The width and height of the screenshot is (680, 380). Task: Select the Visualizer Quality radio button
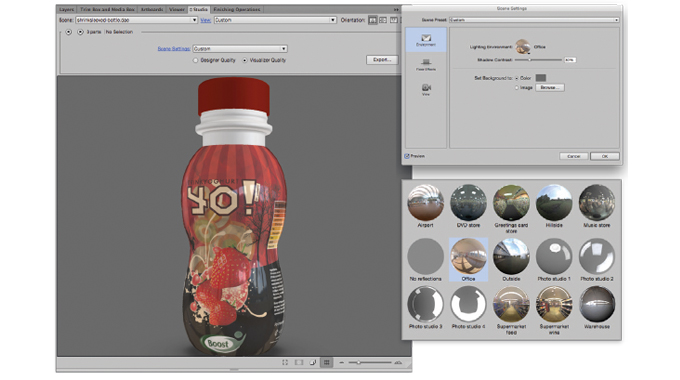pos(245,60)
